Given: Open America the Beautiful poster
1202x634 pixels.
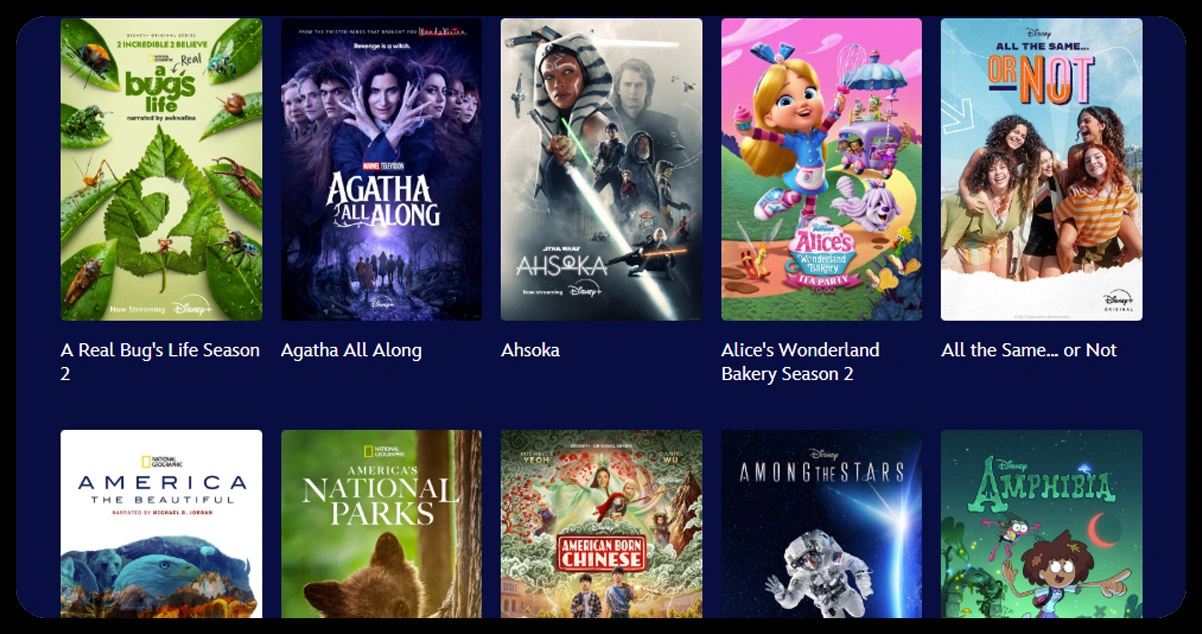Looking at the screenshot, I should point(161,524).
